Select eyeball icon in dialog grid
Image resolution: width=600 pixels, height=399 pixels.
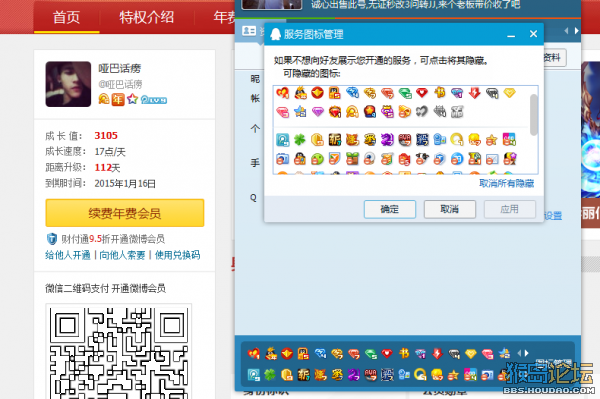click(x=369, y=159)
